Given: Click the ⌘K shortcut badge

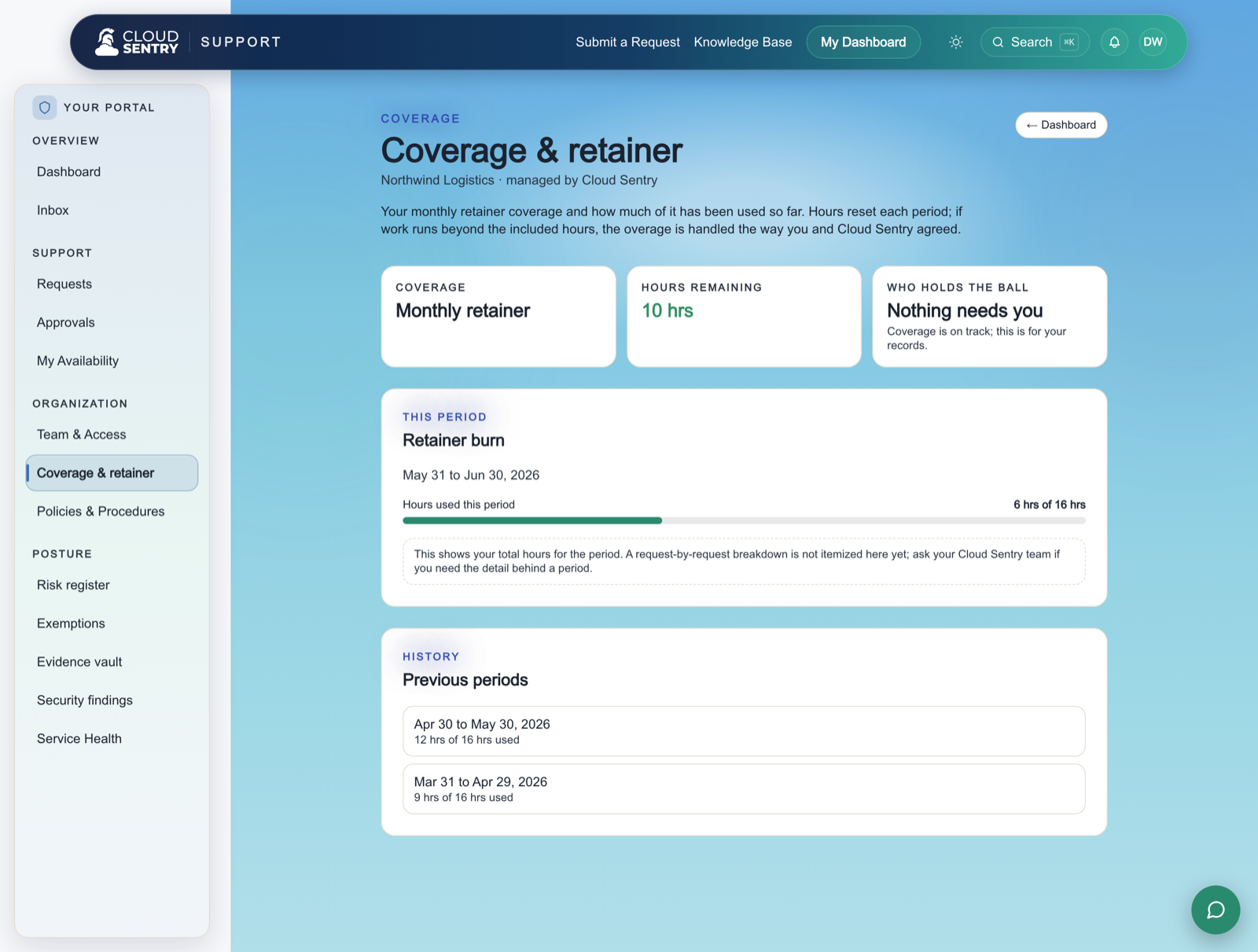Looking at the screenshot, I should coord(1069,42).
